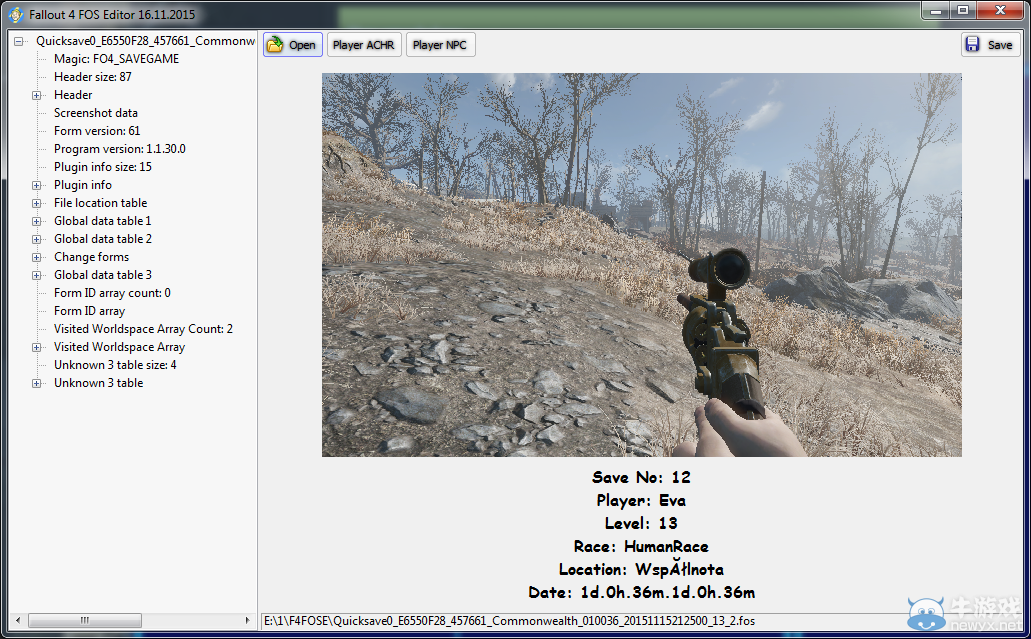1031x639 pixels.
Task: Click the Race: HumanRace text
Action: coord(641,546)
